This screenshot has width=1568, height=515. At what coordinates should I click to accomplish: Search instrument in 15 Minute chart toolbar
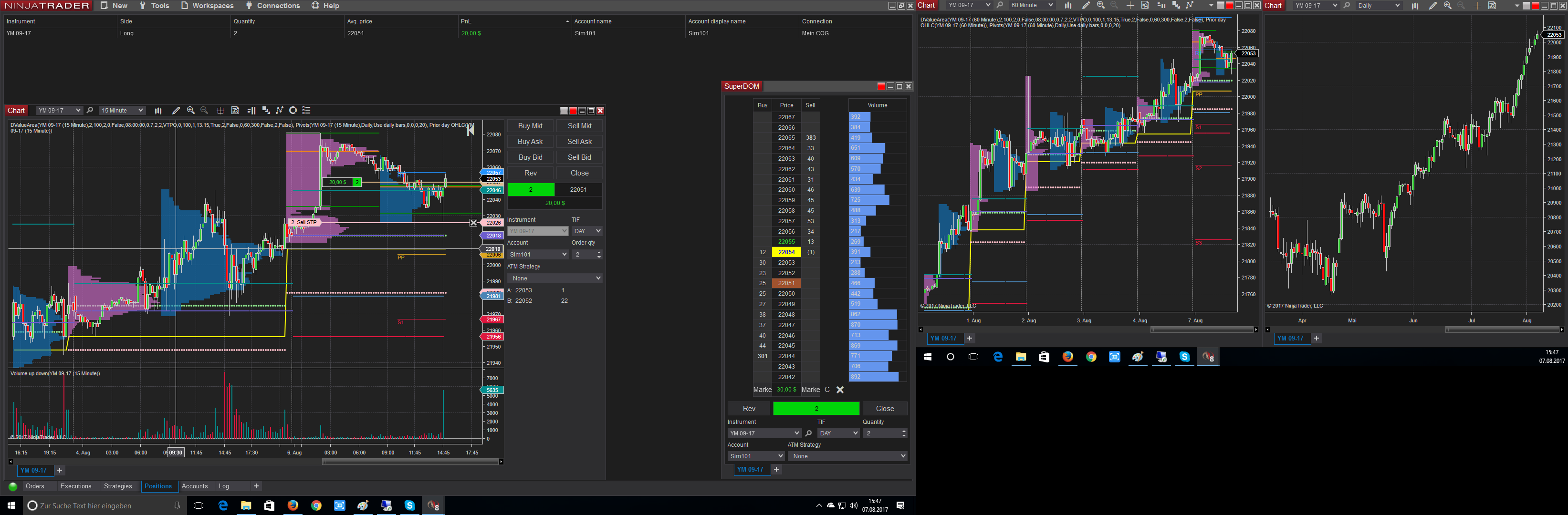tap(90, 111)
